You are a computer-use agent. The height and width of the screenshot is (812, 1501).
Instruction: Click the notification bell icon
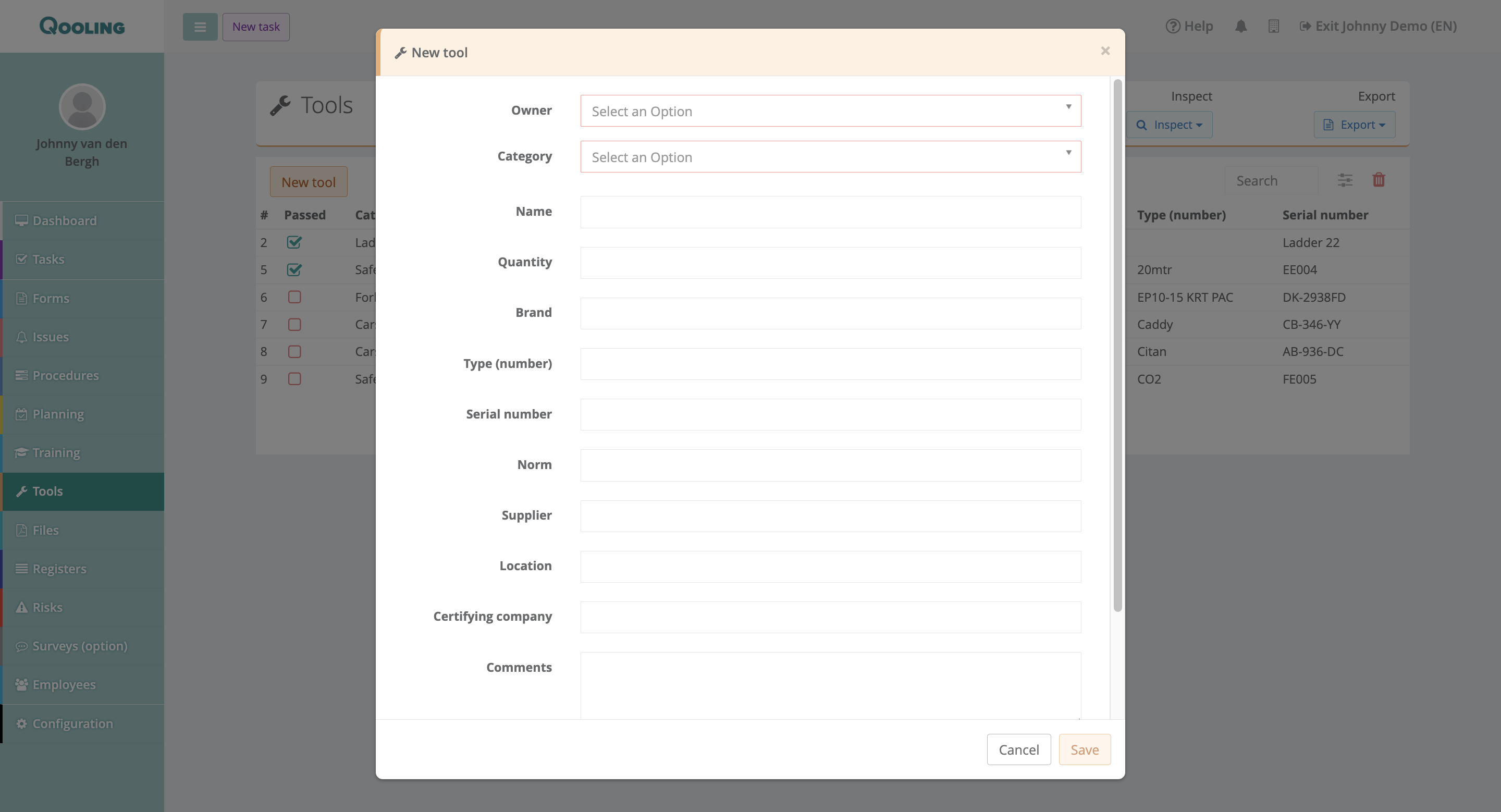point(1240,26)
